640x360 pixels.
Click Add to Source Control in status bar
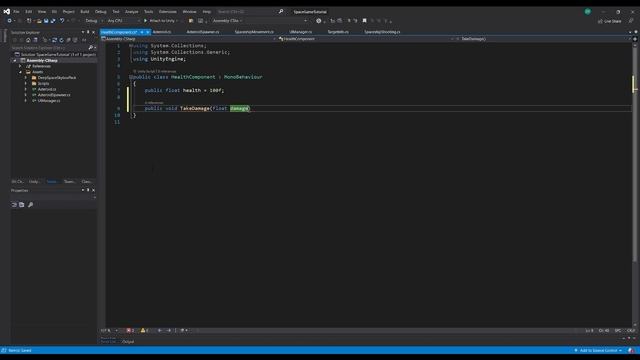coord(598,350)
